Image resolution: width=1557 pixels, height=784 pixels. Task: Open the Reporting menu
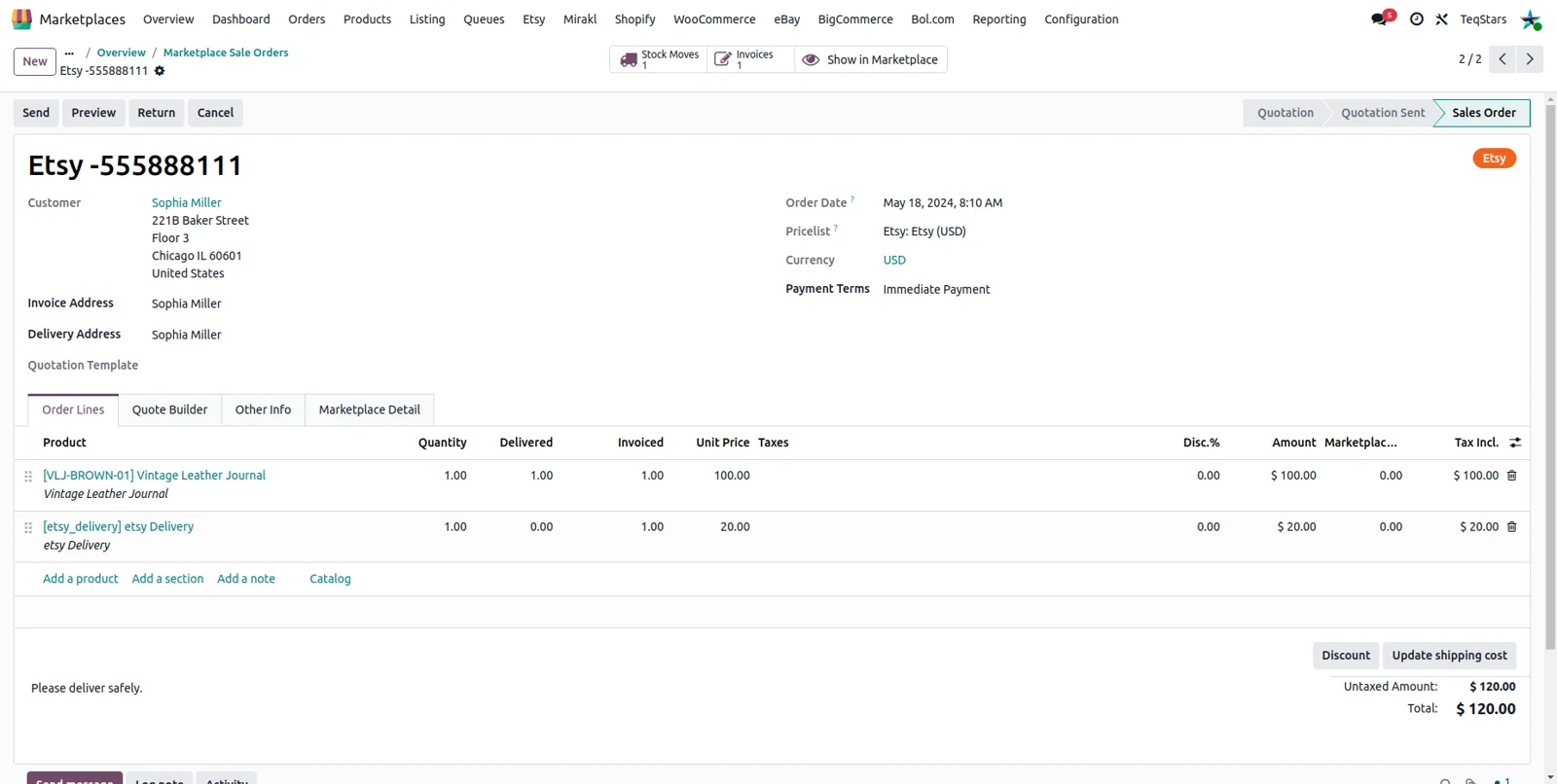tap(999, 19)
